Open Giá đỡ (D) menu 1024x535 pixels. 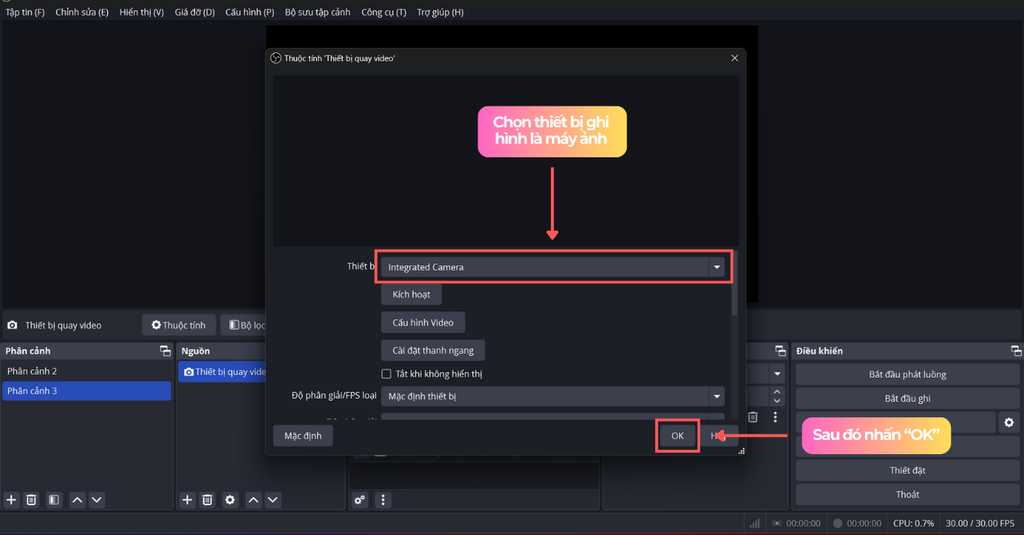pos(195,12)
